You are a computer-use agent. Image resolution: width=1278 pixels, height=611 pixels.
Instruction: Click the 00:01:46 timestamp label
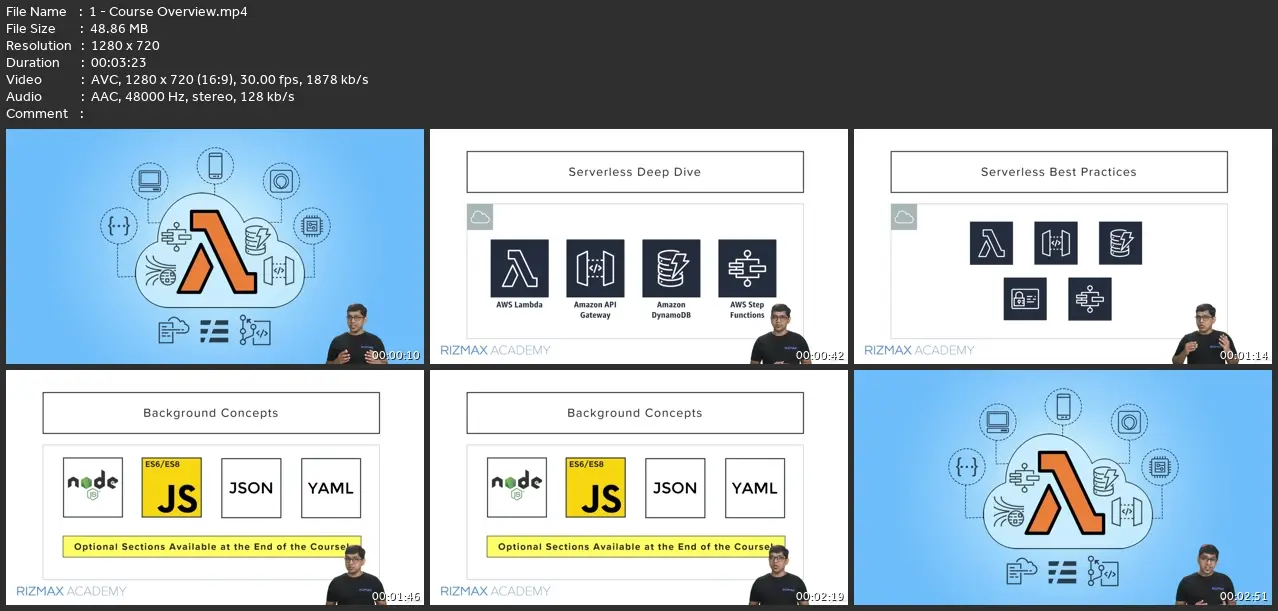[397, 596]
